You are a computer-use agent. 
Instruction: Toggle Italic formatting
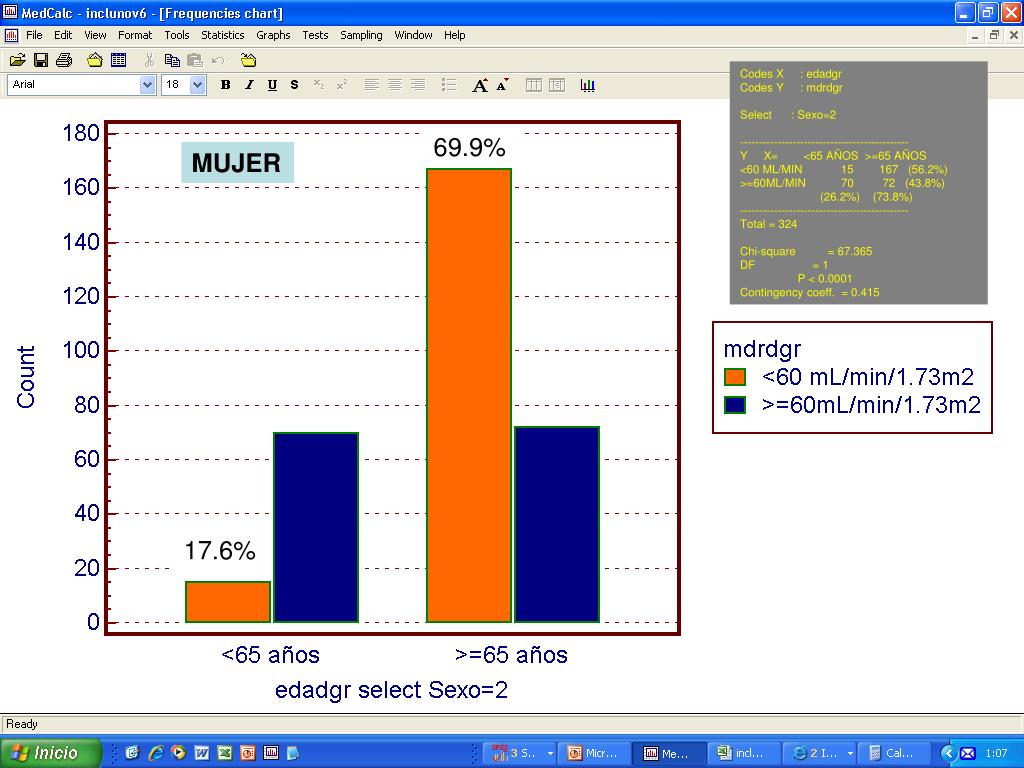[x=249, y=85]
